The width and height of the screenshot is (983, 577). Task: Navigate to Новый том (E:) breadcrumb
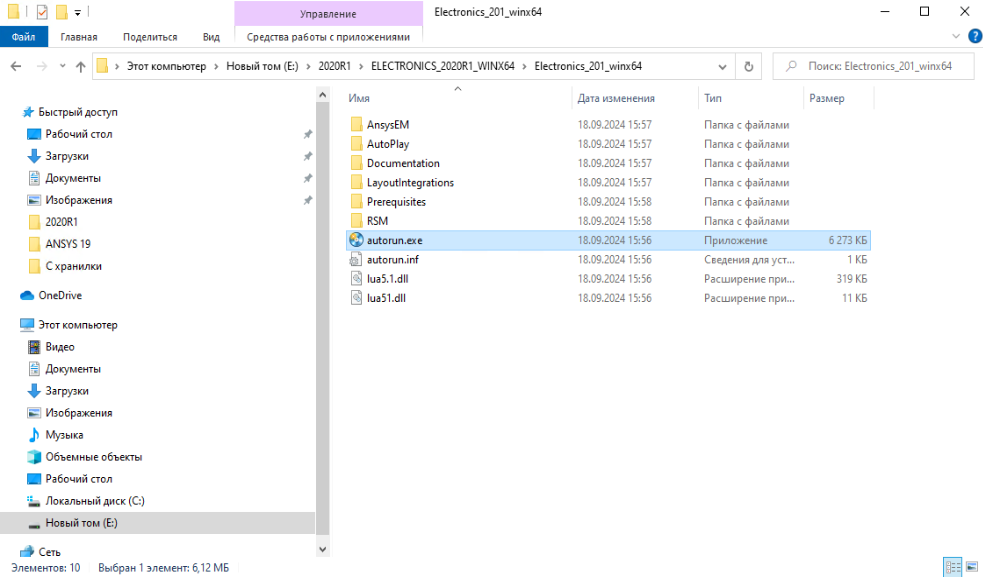262,66
